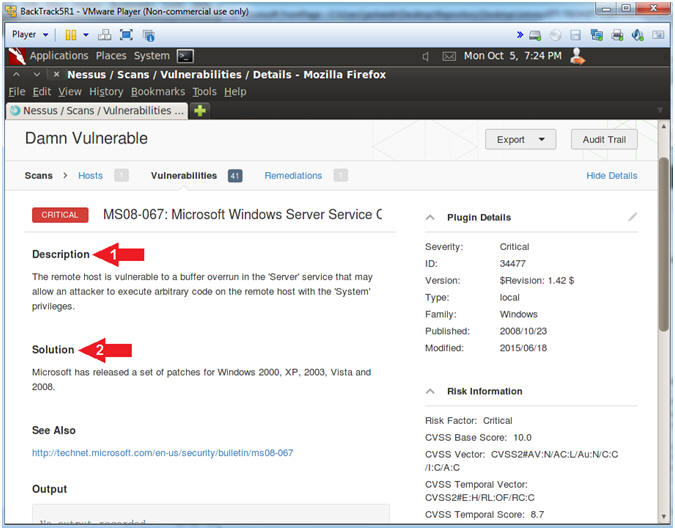Viewport: 675px width, 530px height.
Task: Click the VMware message log icon
Action: (658, 35)
